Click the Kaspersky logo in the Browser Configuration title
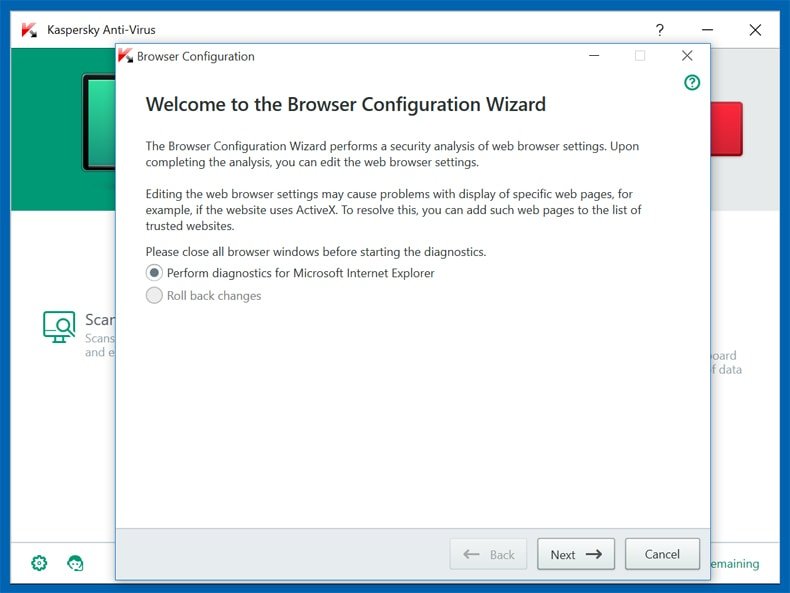 pos(125,55)
